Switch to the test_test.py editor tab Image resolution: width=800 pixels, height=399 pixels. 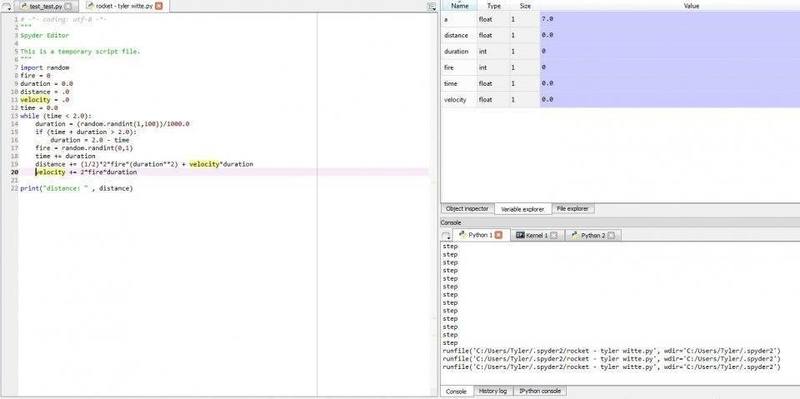click(x=45, y=6)
